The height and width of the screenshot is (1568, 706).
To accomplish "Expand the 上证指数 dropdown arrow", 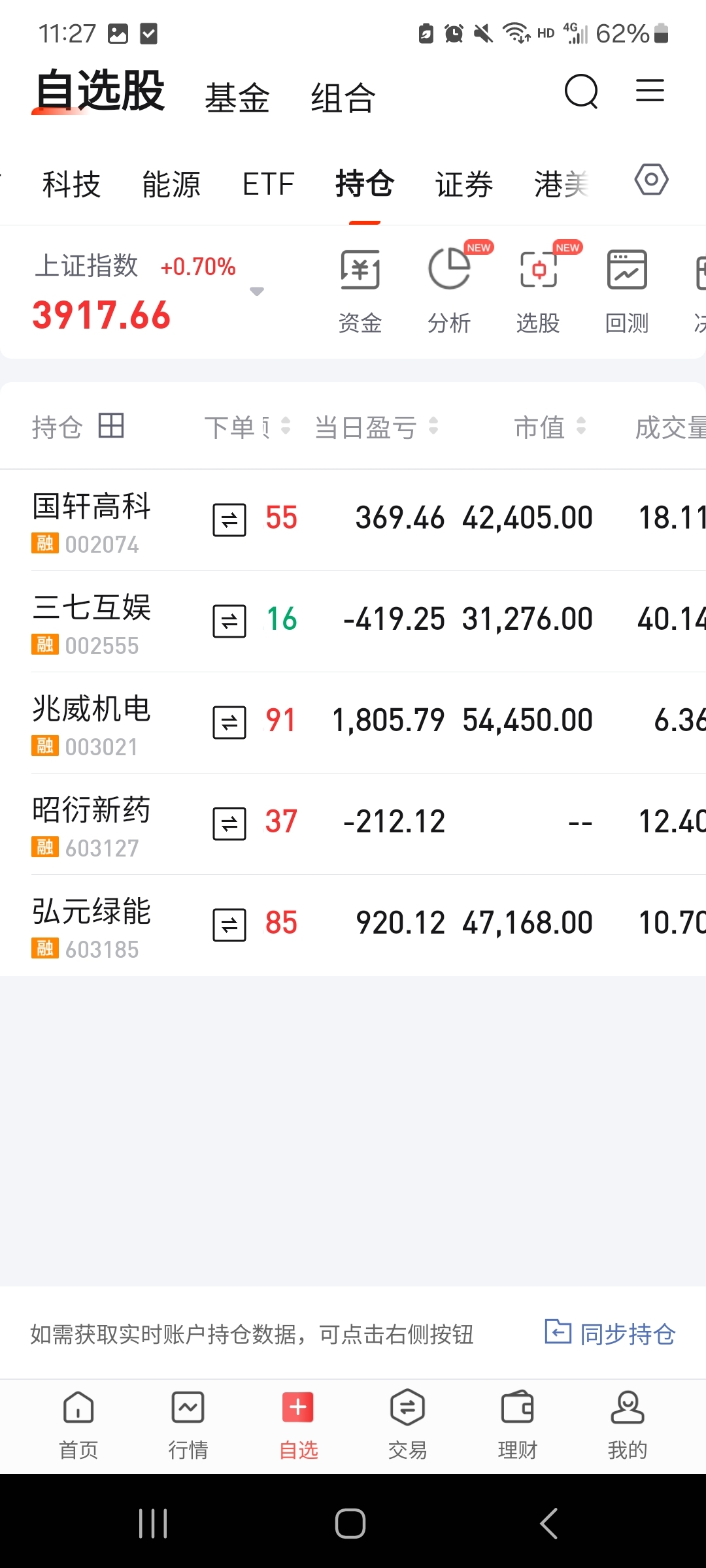I will (257, 291).
